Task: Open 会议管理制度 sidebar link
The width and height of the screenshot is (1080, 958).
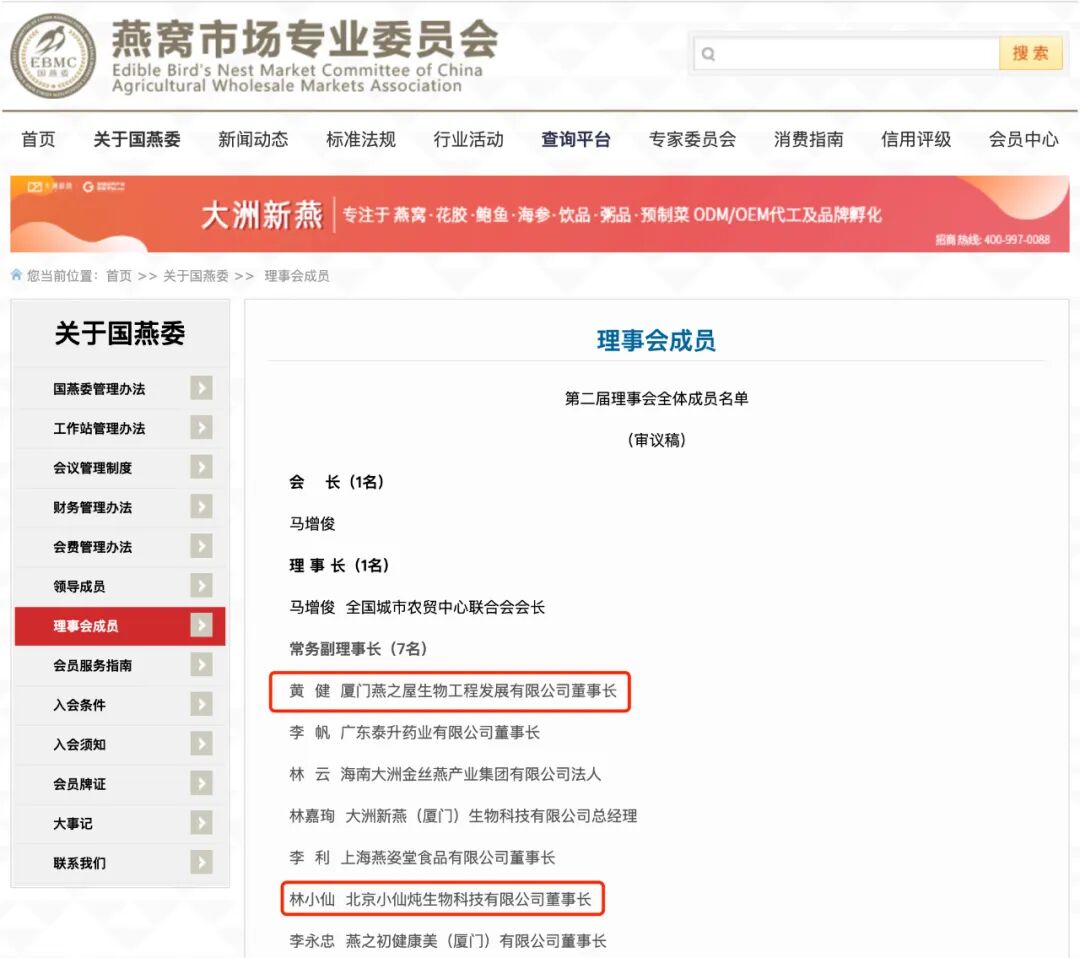Action: (x=92, y=468)
